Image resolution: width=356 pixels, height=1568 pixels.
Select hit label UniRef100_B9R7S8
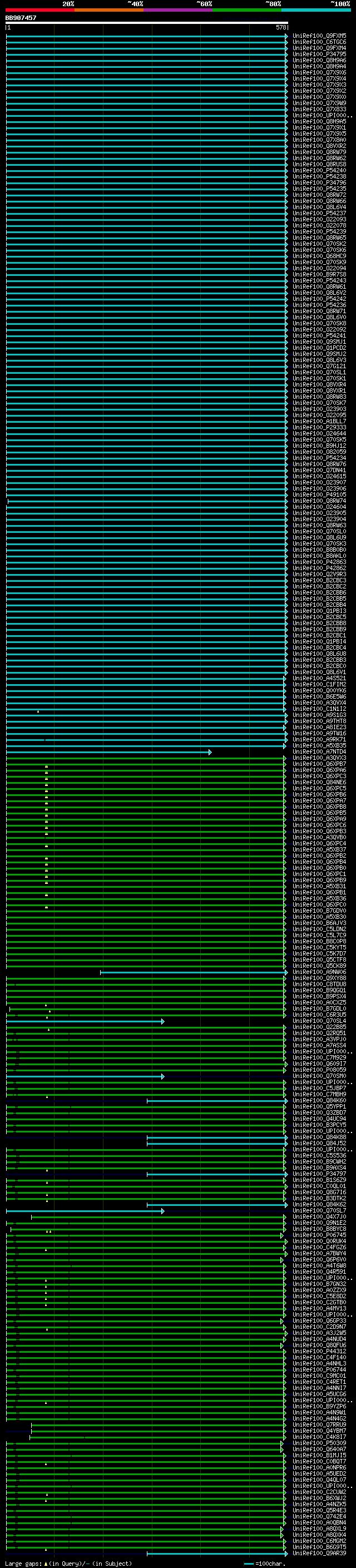(x=319, y=275)
